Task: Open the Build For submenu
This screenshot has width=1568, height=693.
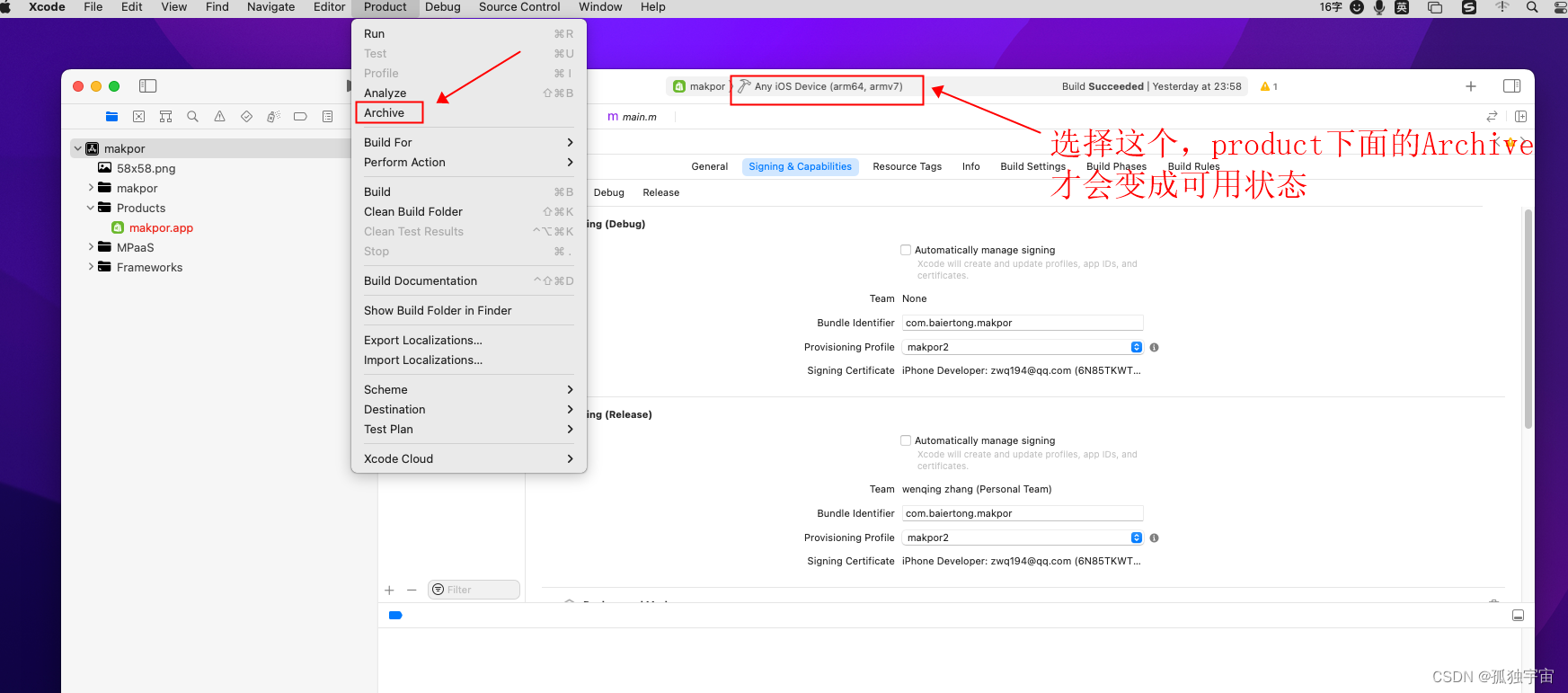Action: (x=468, y=142)
